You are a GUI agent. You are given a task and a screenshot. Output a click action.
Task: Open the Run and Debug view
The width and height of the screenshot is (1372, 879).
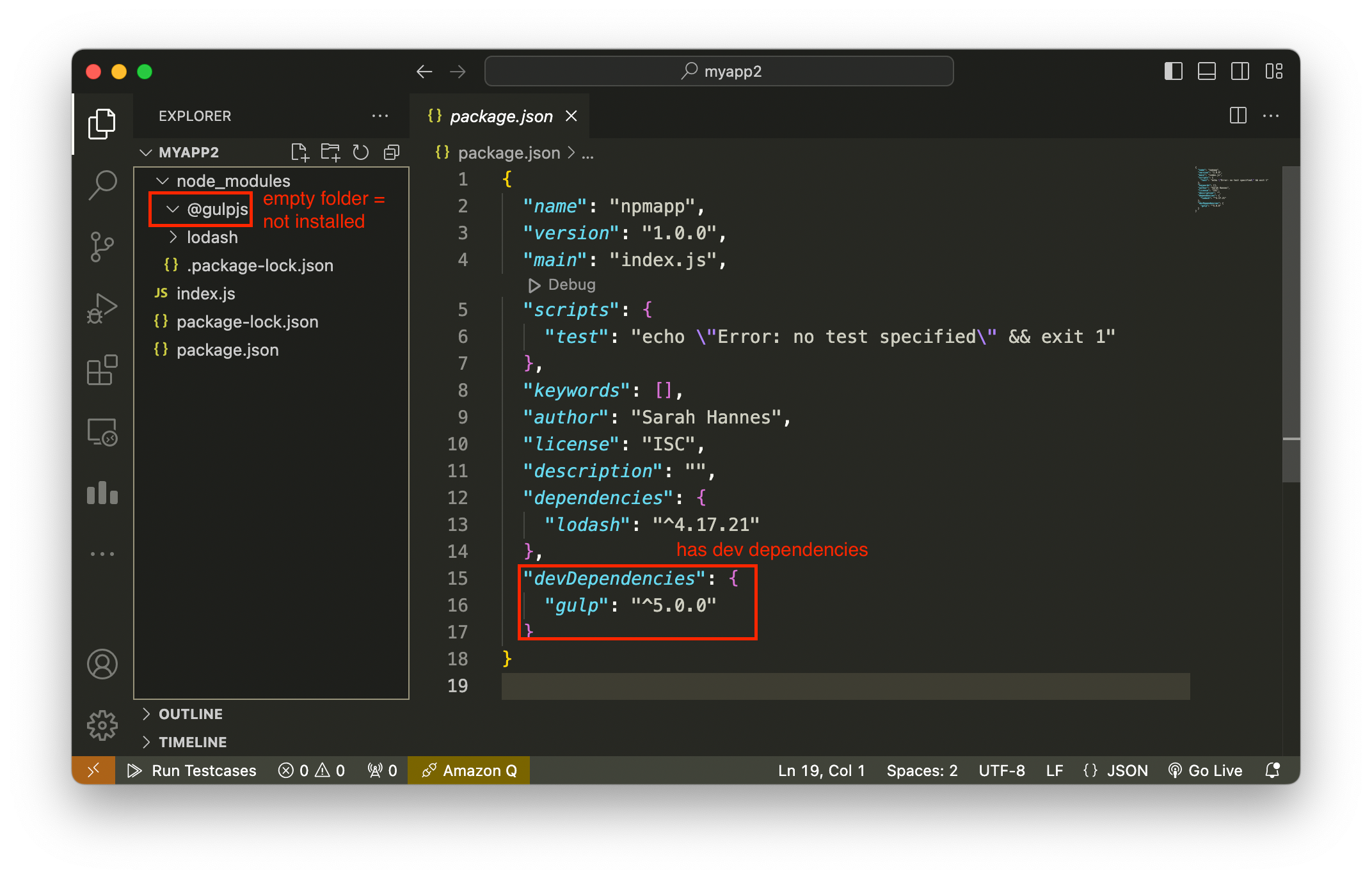click(102, 309)
